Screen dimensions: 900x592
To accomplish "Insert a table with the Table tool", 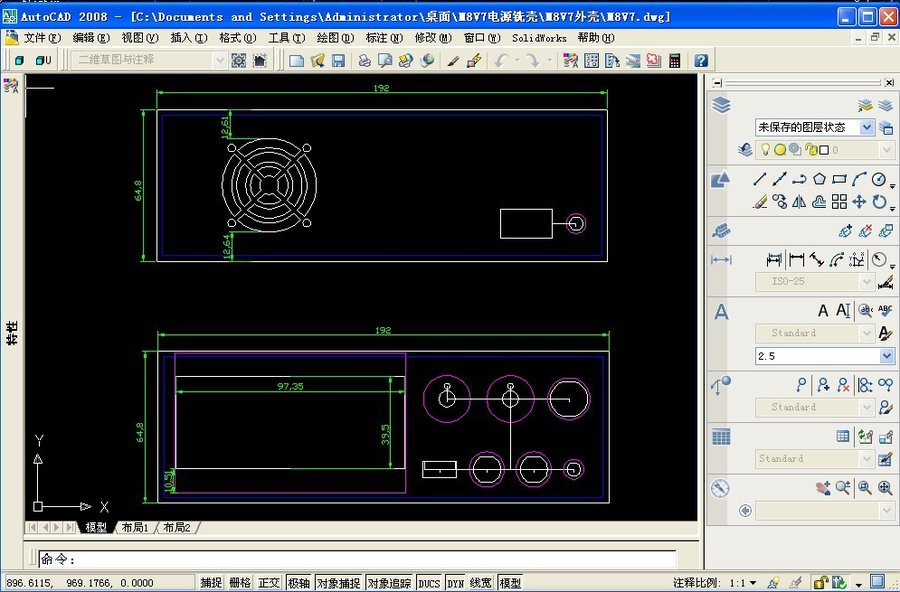I will click(843, 436).
